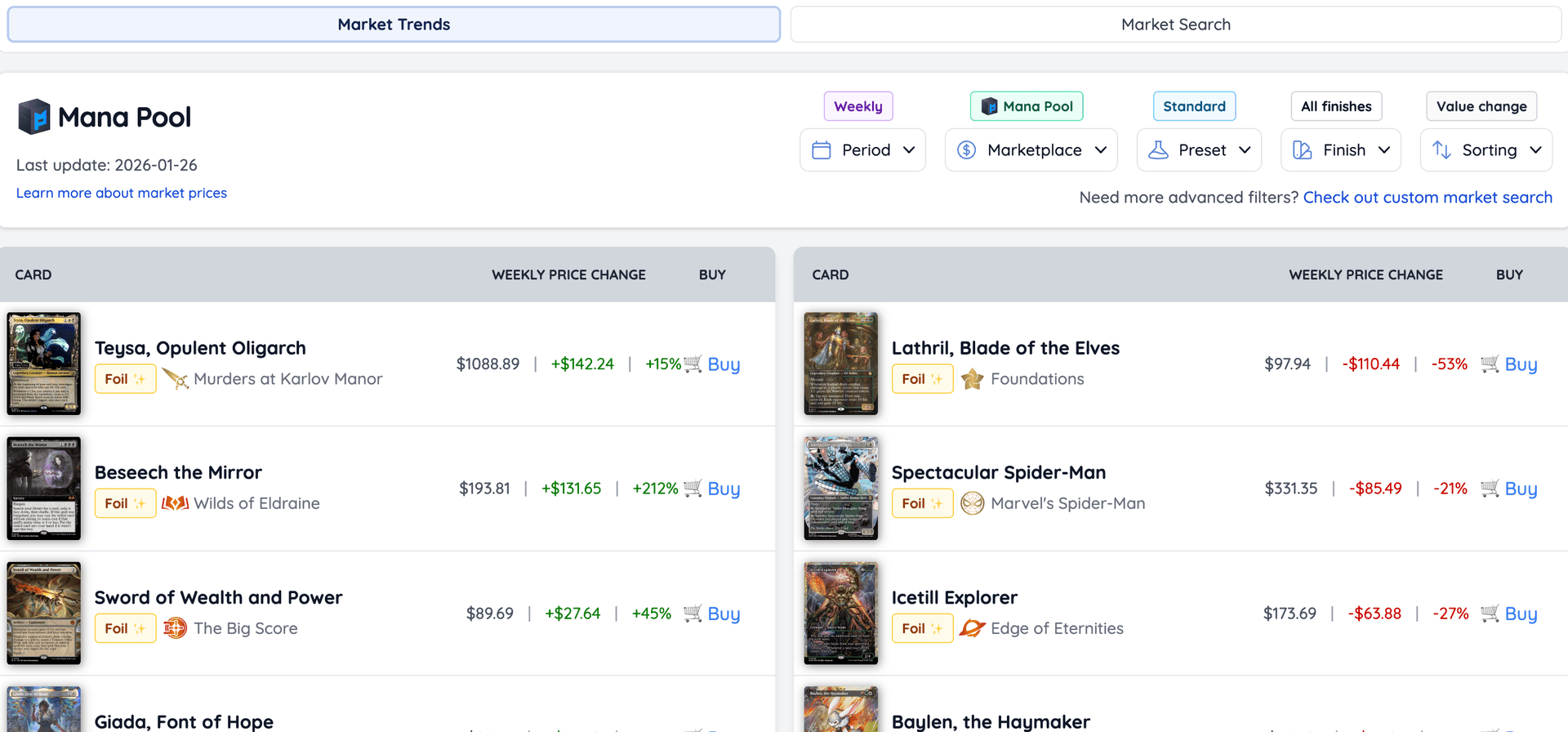
Task: Click the flask icon in Preset
Action: (1158, 150)
